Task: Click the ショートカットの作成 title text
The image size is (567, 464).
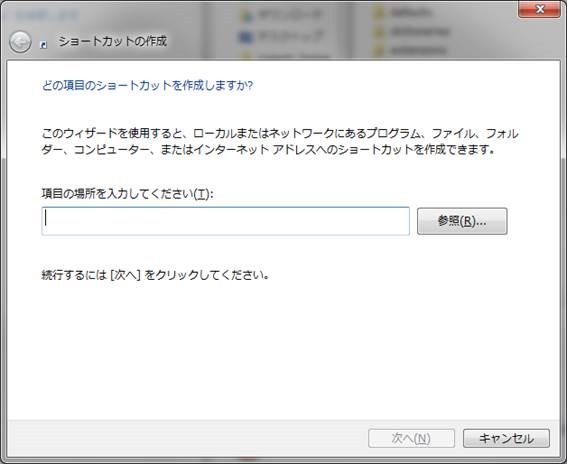Action: click(x=112, y=41)
